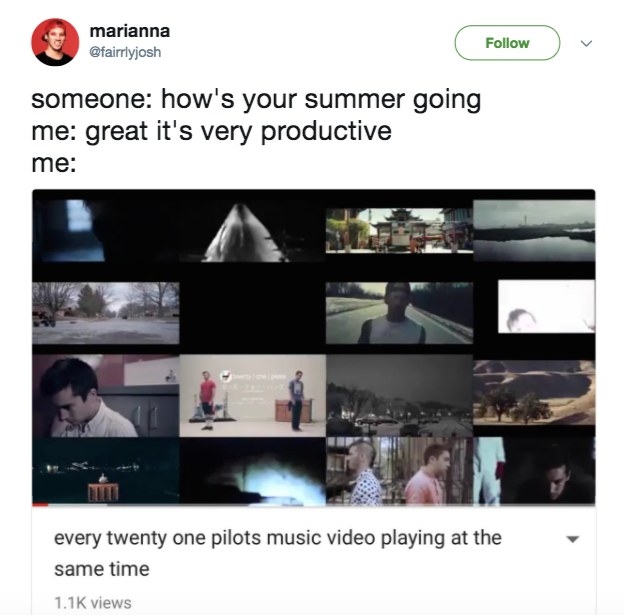624x615 pixels.
Task: Expand the video description arrow
Action: click(x=573, y=539)
